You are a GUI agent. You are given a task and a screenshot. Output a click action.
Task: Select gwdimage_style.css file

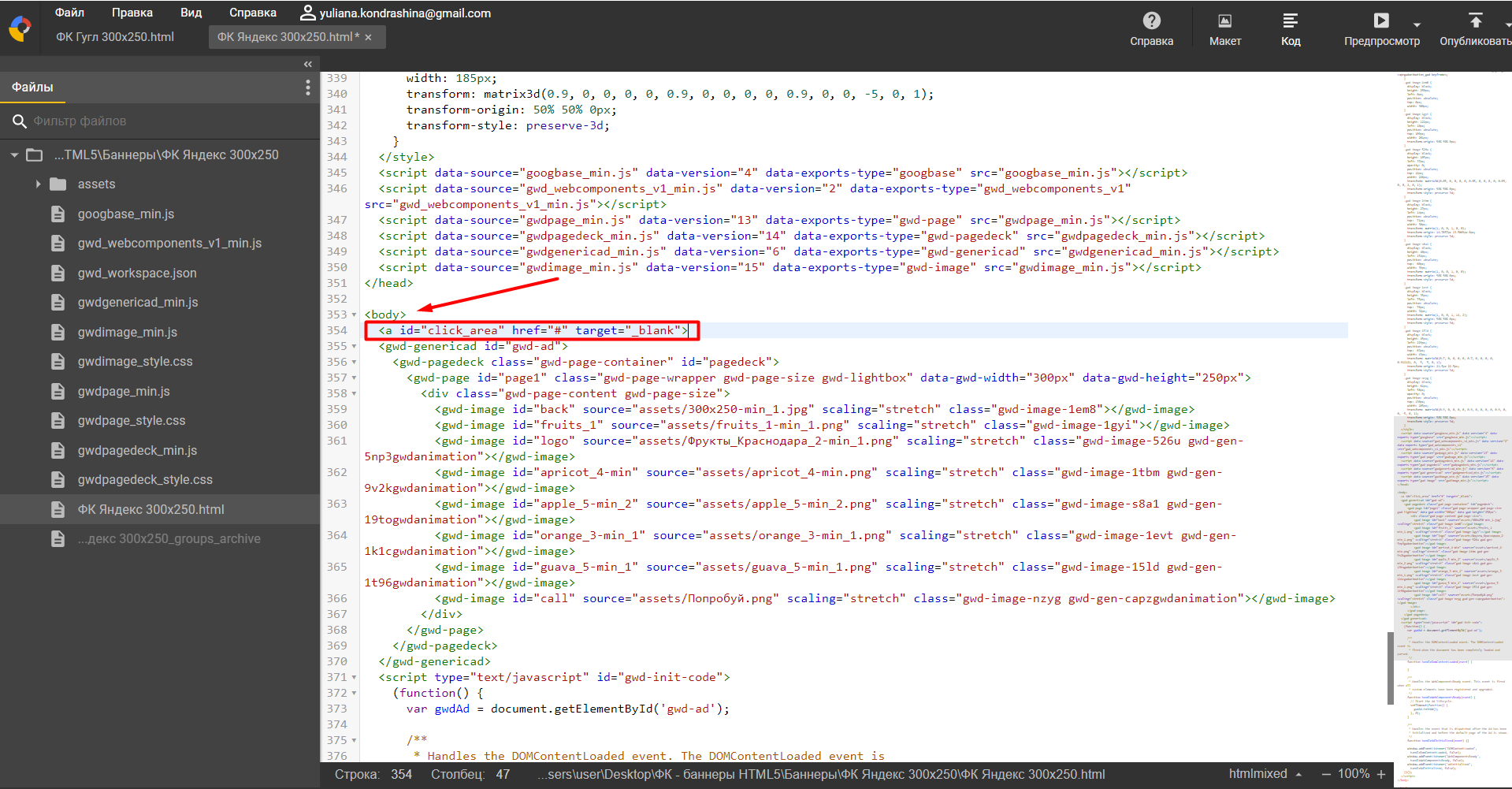tap(135, 362)
